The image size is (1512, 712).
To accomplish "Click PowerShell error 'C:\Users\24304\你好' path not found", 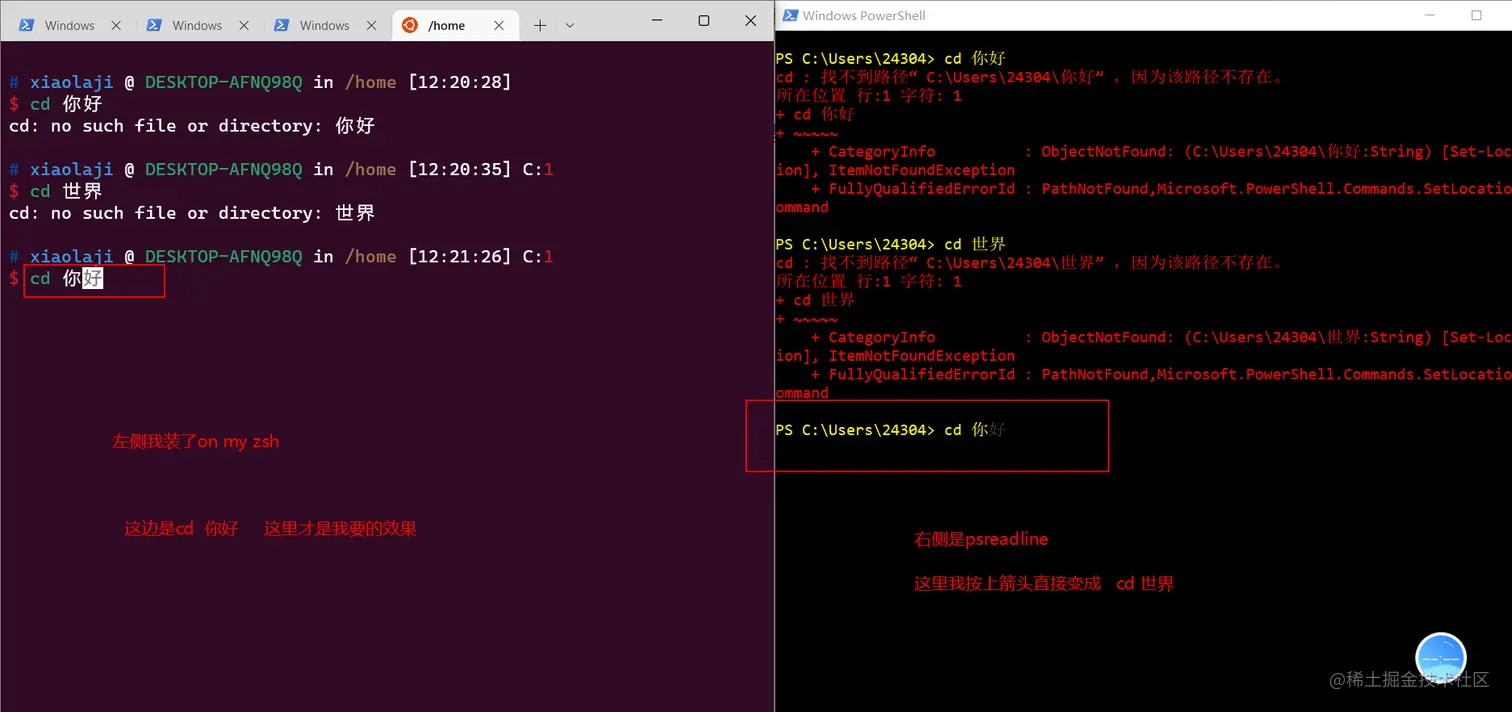I will (1029, 77).
